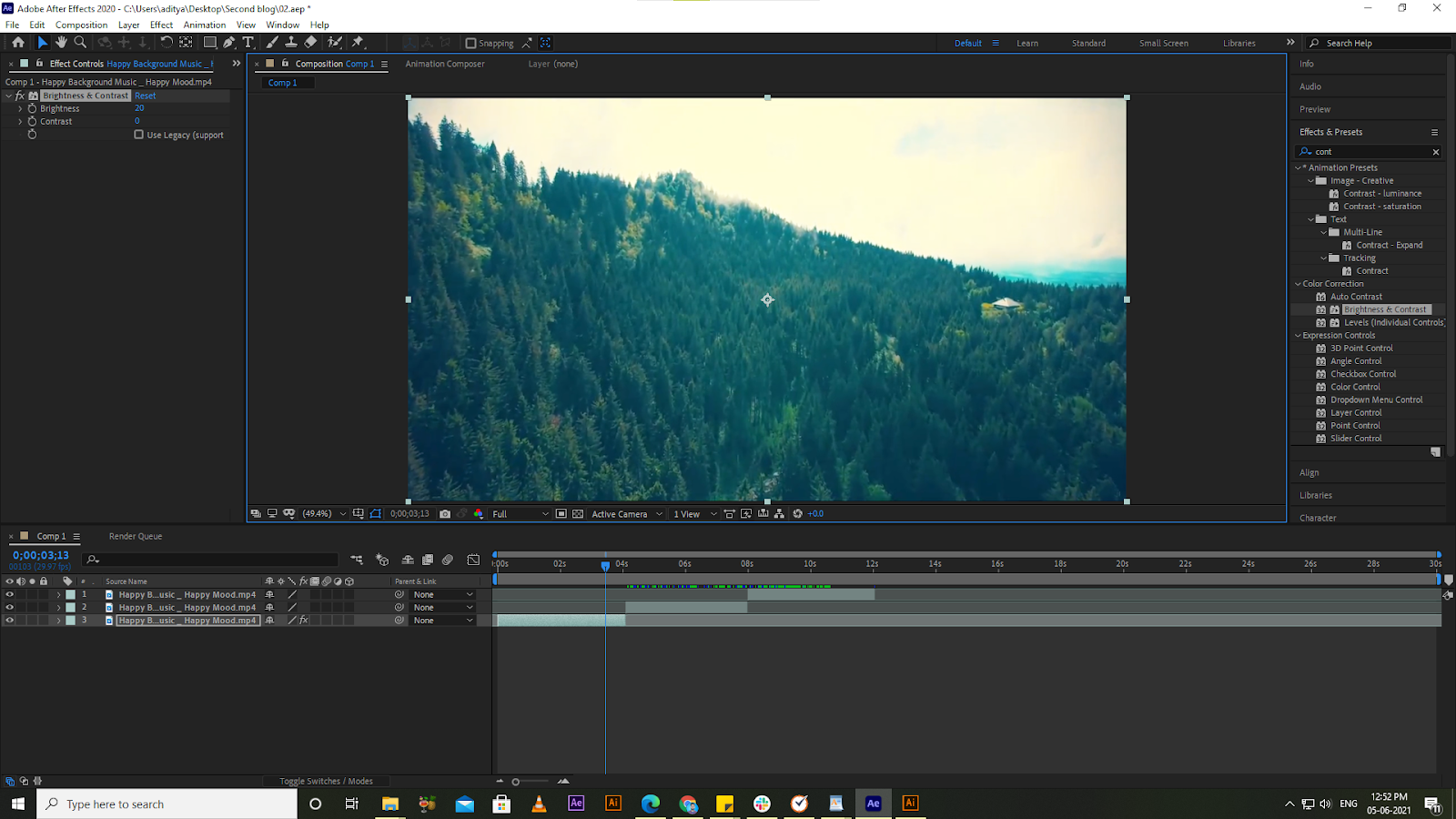Select the Rotation tool

[167, 42]
